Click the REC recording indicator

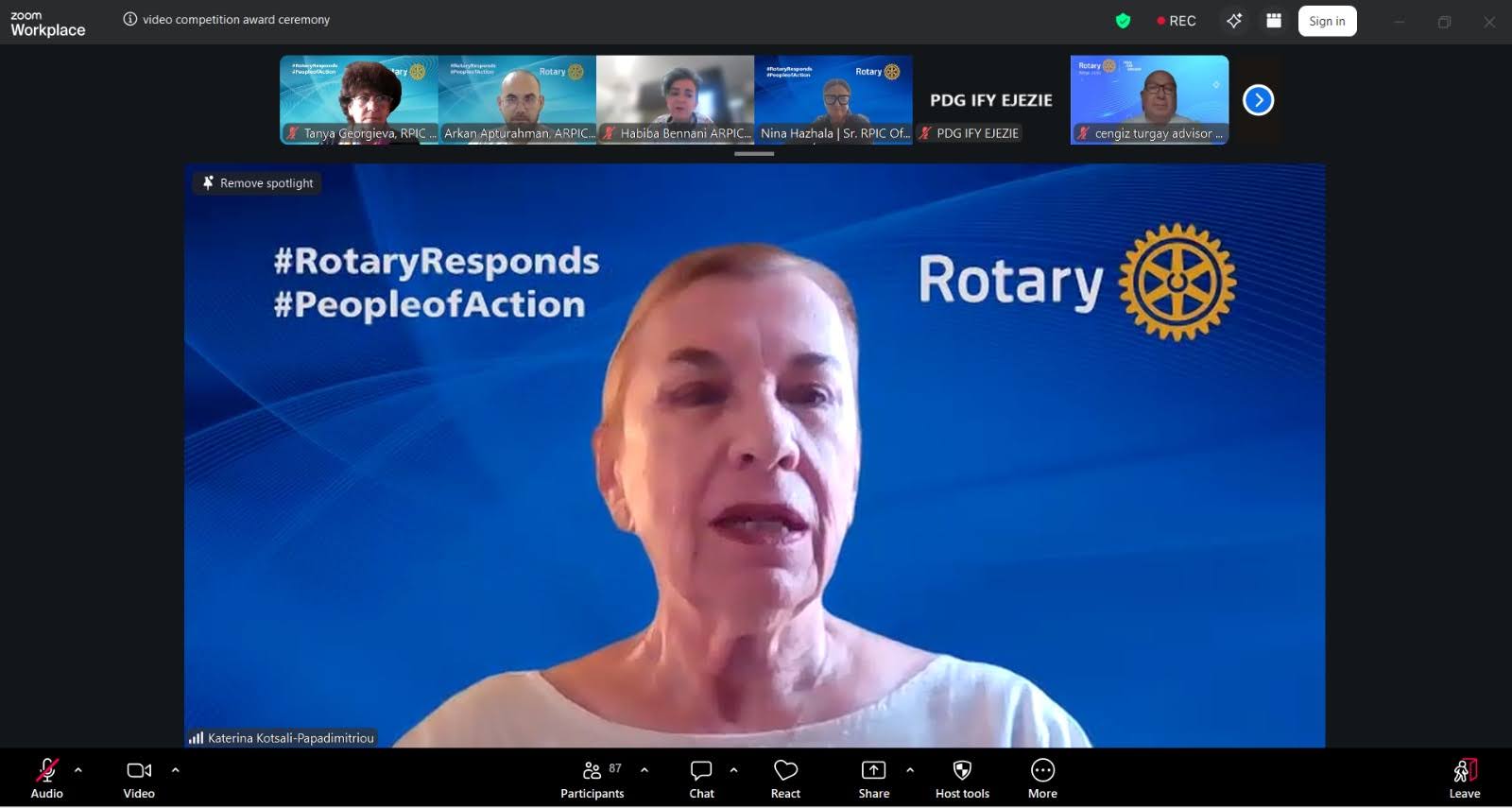coord(1177,21)
